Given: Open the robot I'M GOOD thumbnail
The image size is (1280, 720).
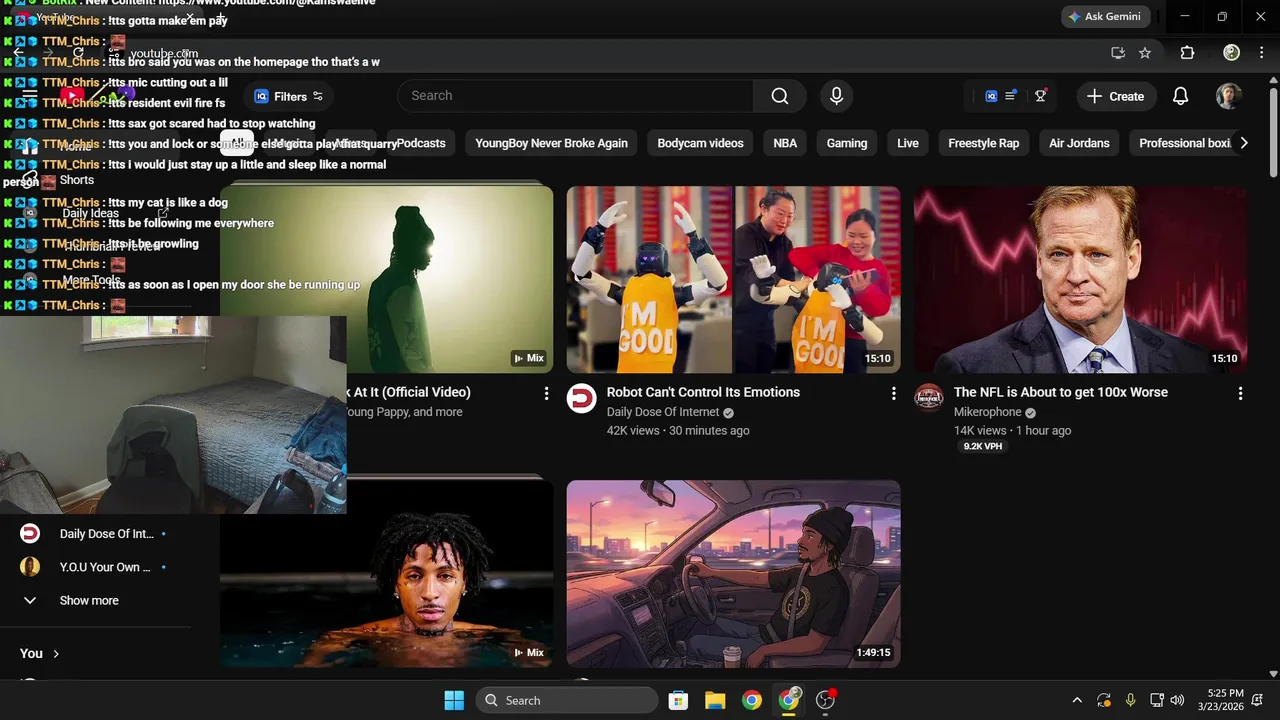Looking at the screenshot, I should click(734, 280).
